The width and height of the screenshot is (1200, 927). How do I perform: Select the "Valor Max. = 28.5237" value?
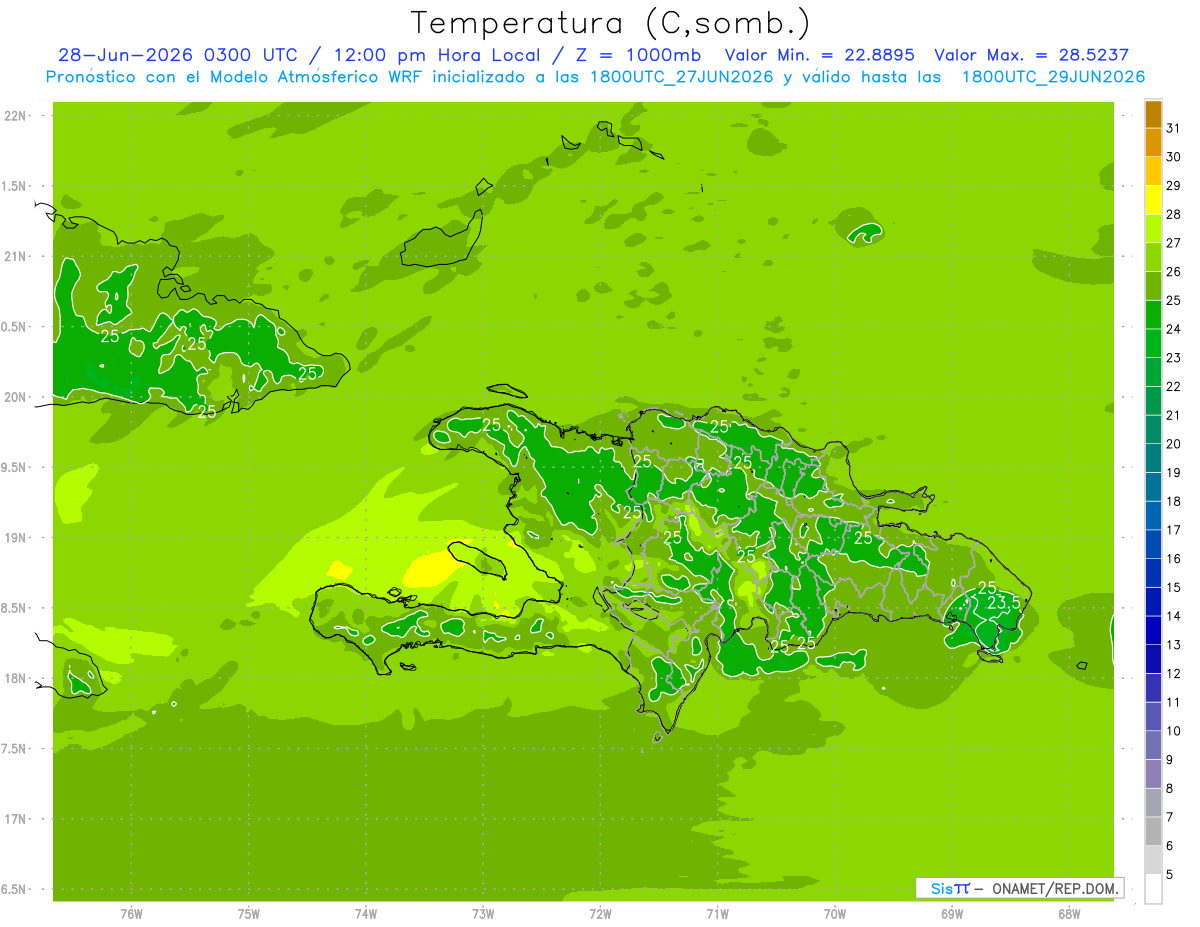coord(1031,55)
